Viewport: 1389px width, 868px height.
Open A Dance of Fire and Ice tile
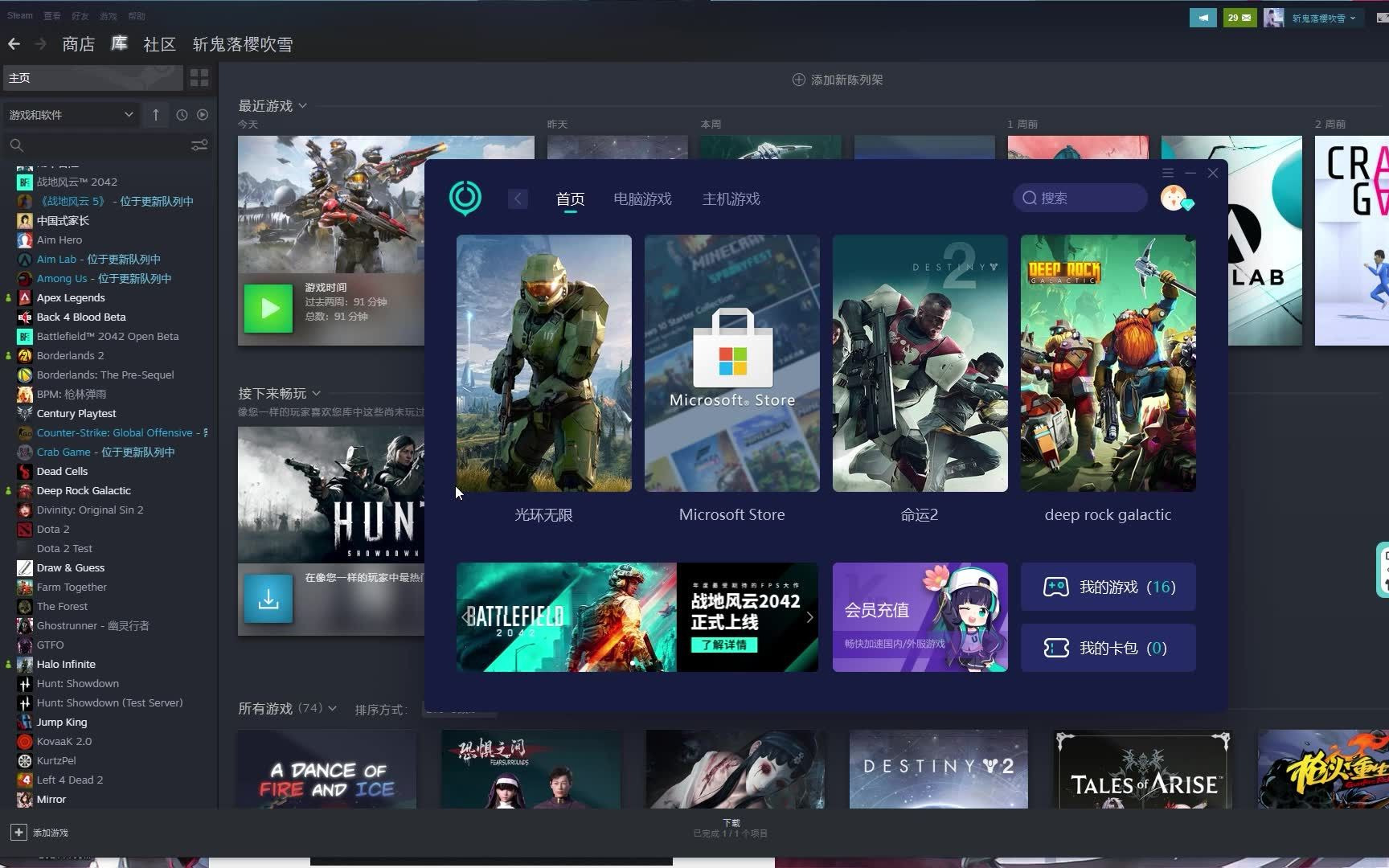pyautogui.click(x=327, y=769)
